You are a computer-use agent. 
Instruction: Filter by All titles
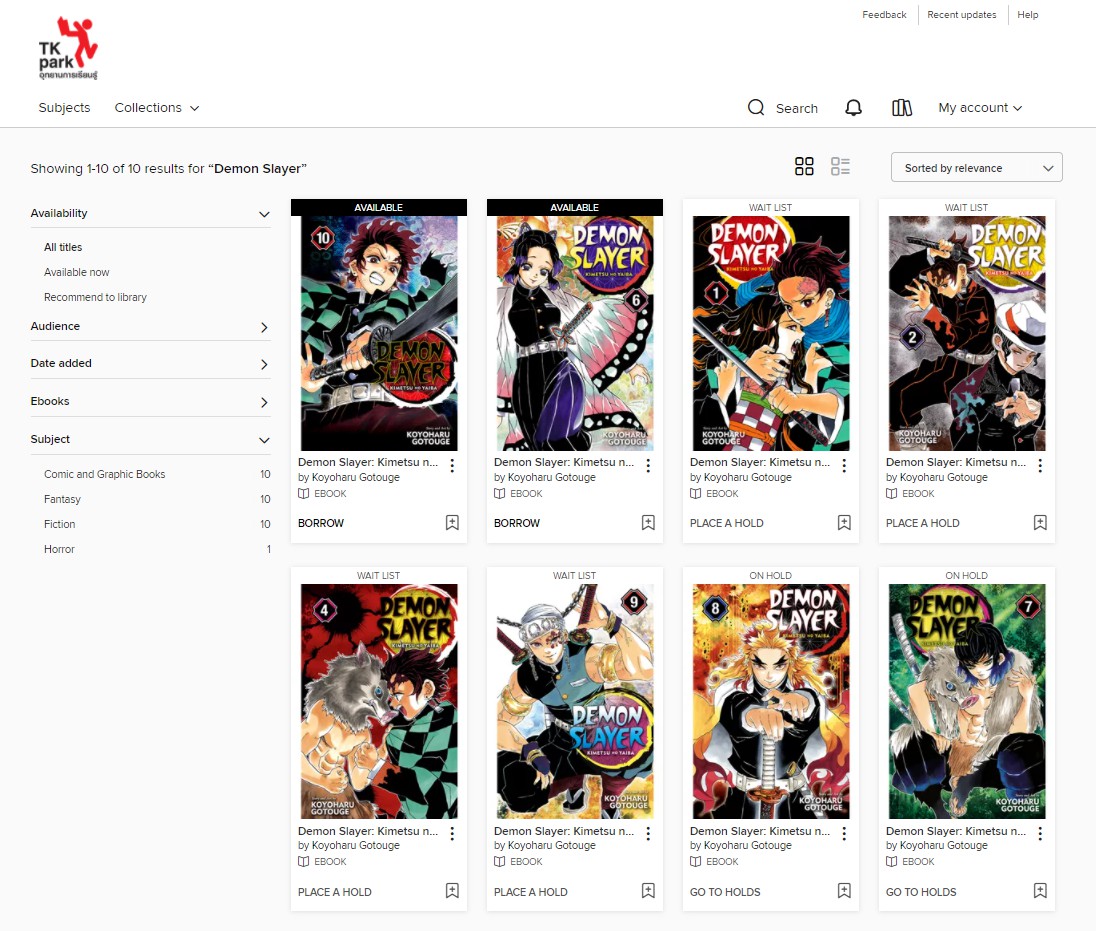[x=63, y=247]
